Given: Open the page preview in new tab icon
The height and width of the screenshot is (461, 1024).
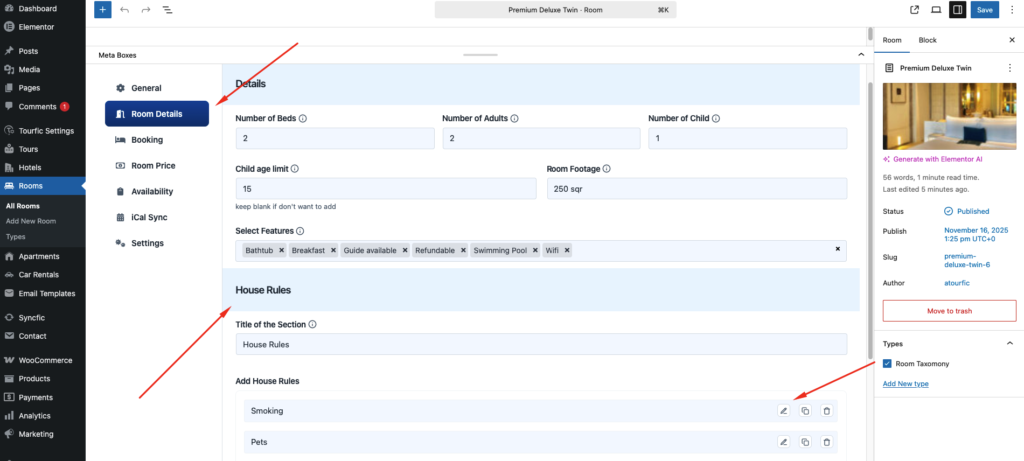Looking at the screenshot, I should [x=914, y=10].
